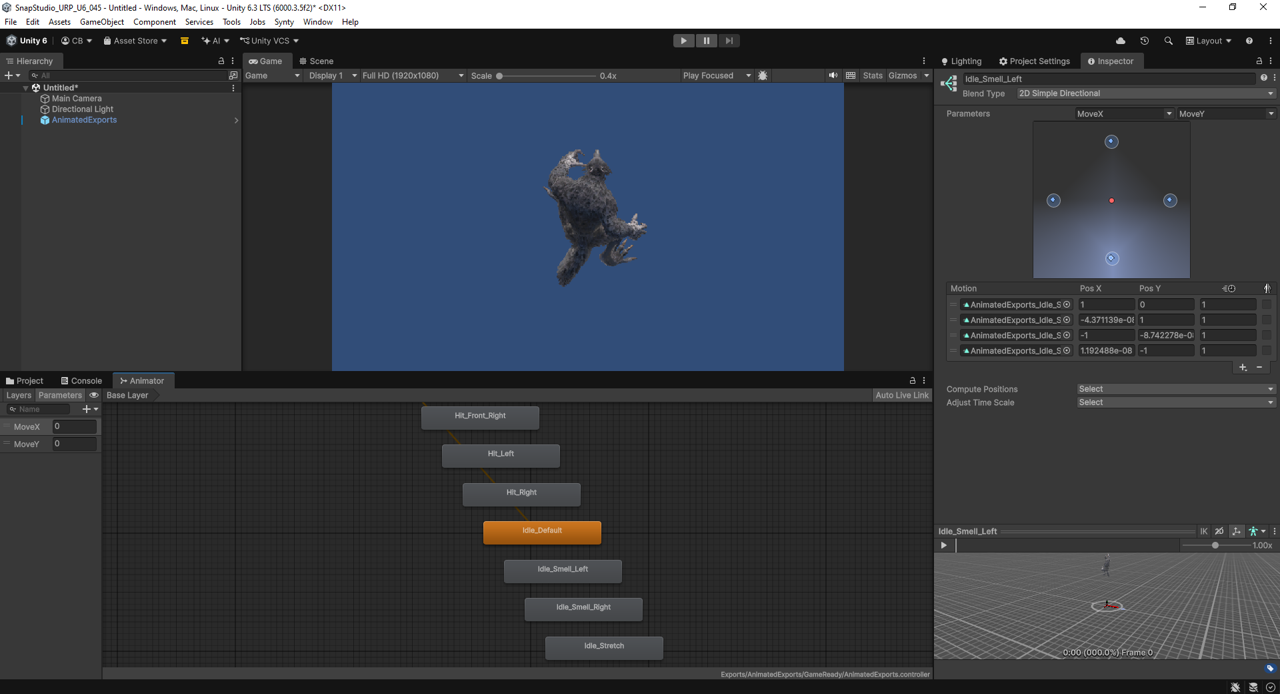Add Animator parameter with plus dropdown

tap(90, 409)
